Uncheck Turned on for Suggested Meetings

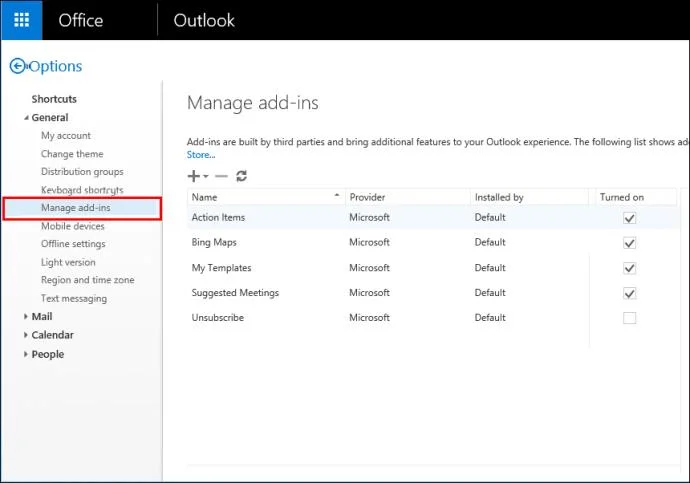click(629, 293)
